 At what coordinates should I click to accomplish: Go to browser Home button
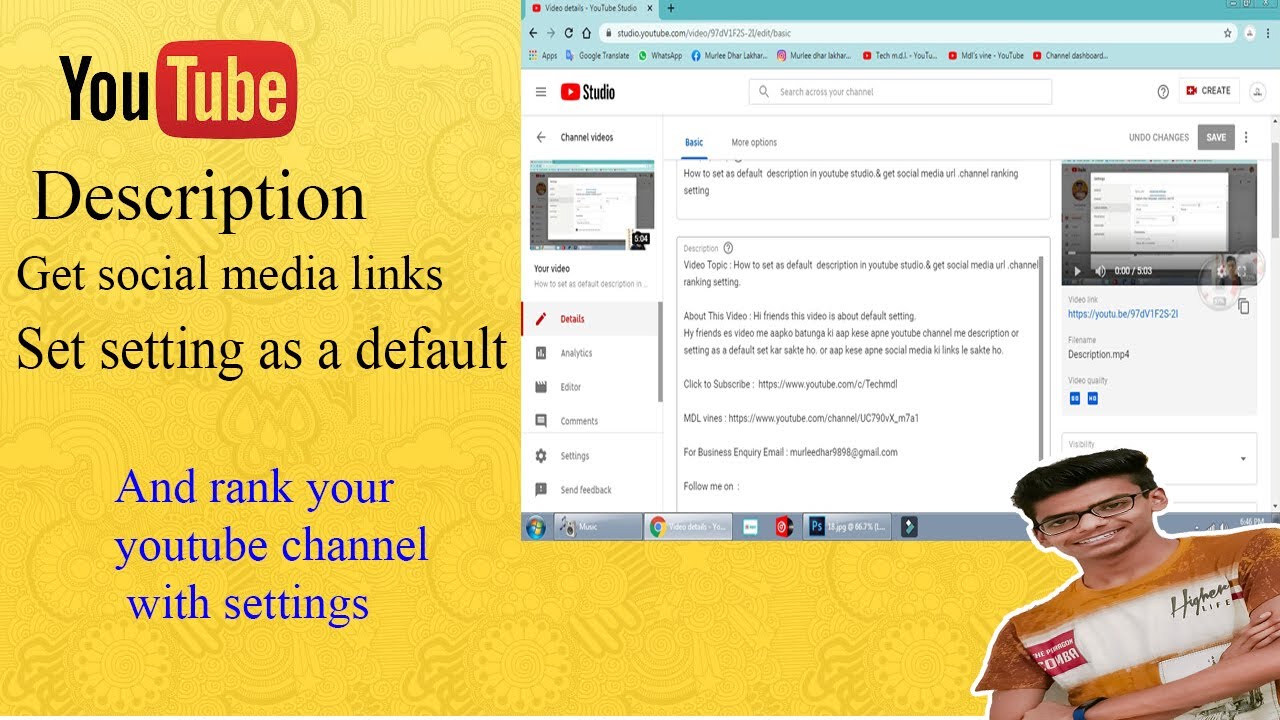point(586,33)
